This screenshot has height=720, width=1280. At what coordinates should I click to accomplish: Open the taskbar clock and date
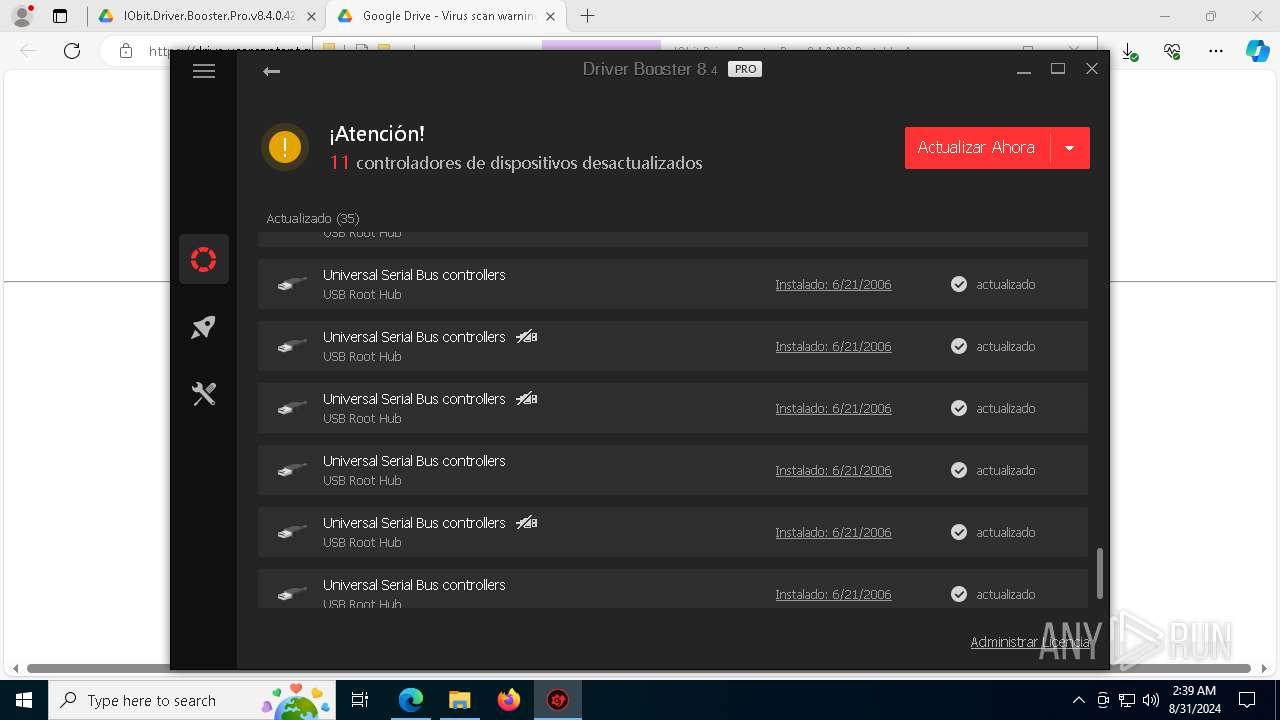click(x=1194, y=700)
